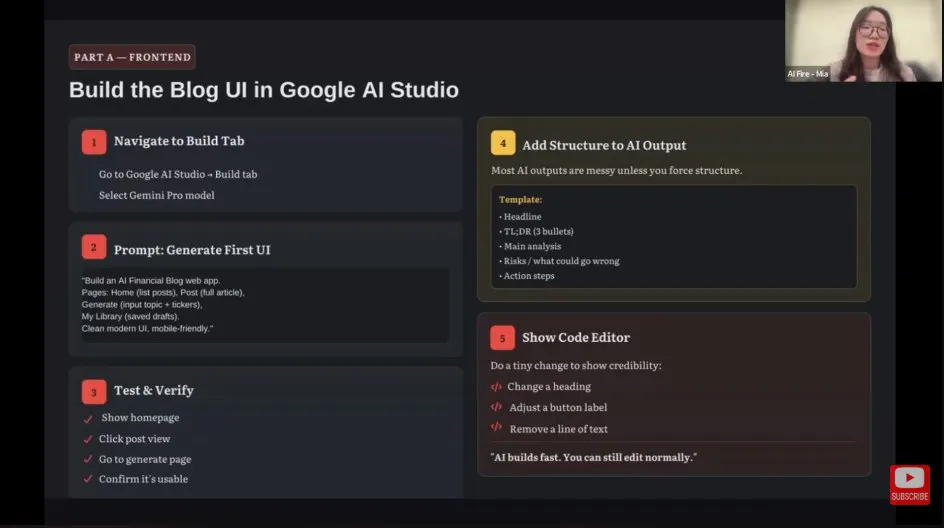This screenshot has width=944, height=528.
Task: Click the Template: label
Action: point(520,199)
